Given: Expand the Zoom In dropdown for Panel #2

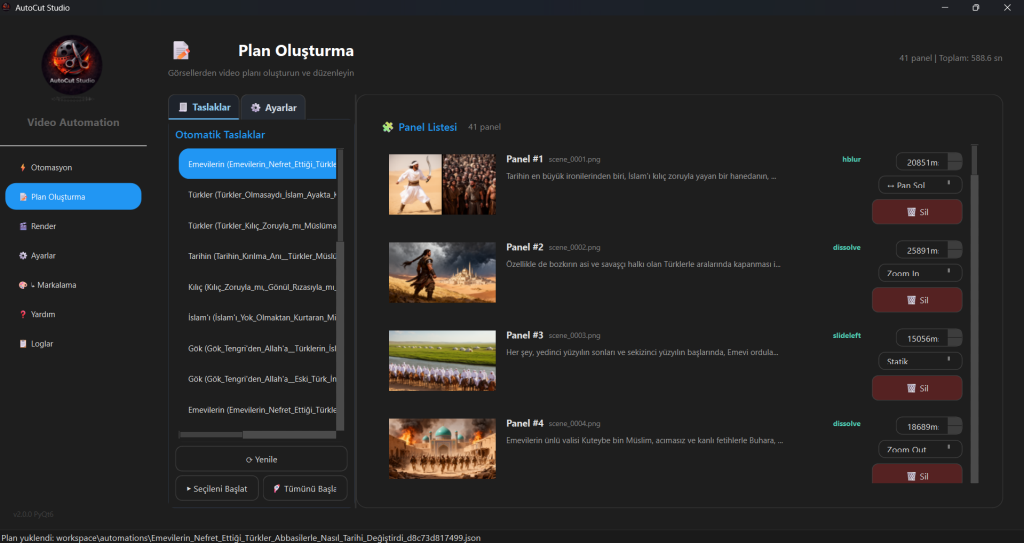Looking at the screenshot, I should [x=918, y=272].
